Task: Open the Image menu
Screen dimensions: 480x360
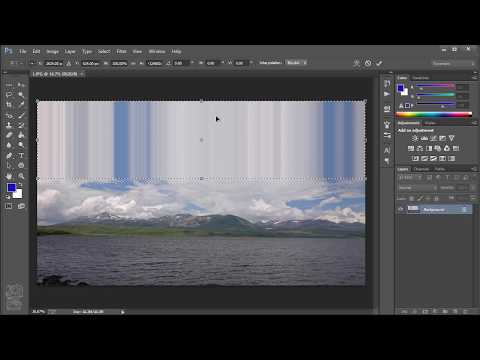Action: click(x=52, y=51)
